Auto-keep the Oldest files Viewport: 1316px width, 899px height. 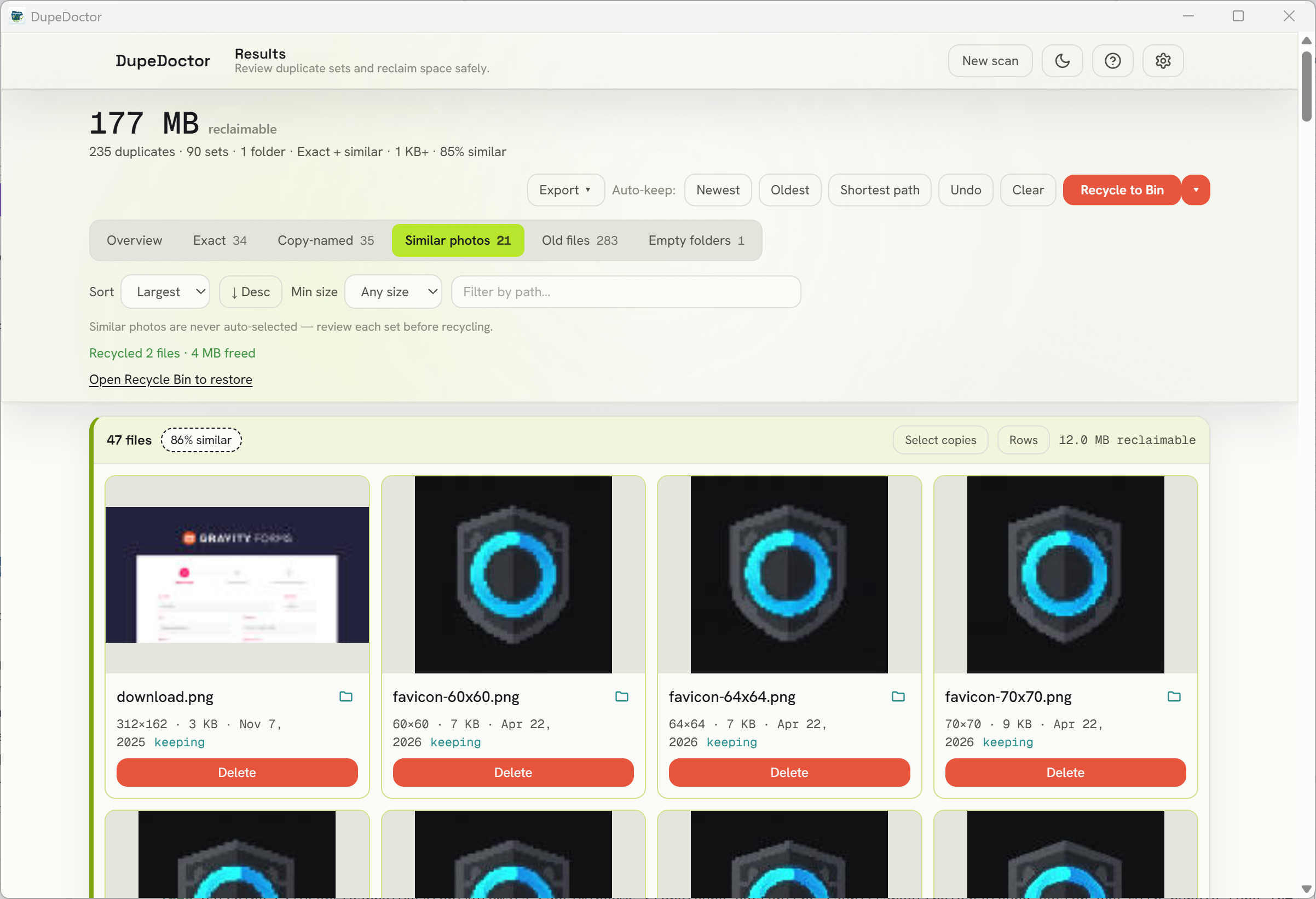click(789, 190)
